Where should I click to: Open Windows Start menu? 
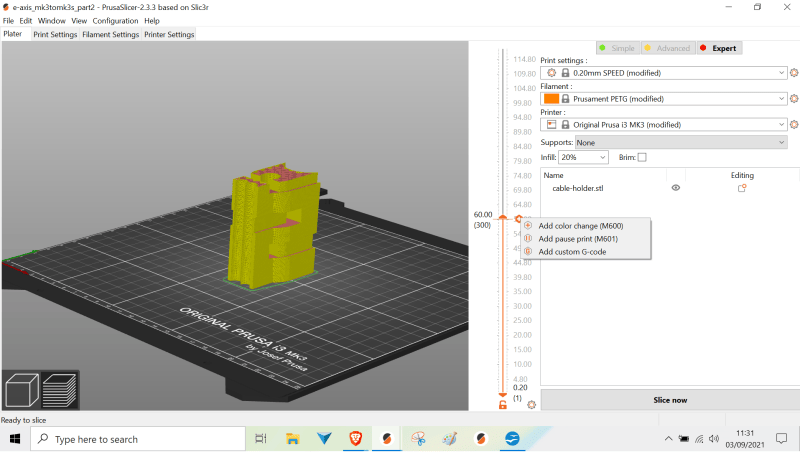[15, 439]
